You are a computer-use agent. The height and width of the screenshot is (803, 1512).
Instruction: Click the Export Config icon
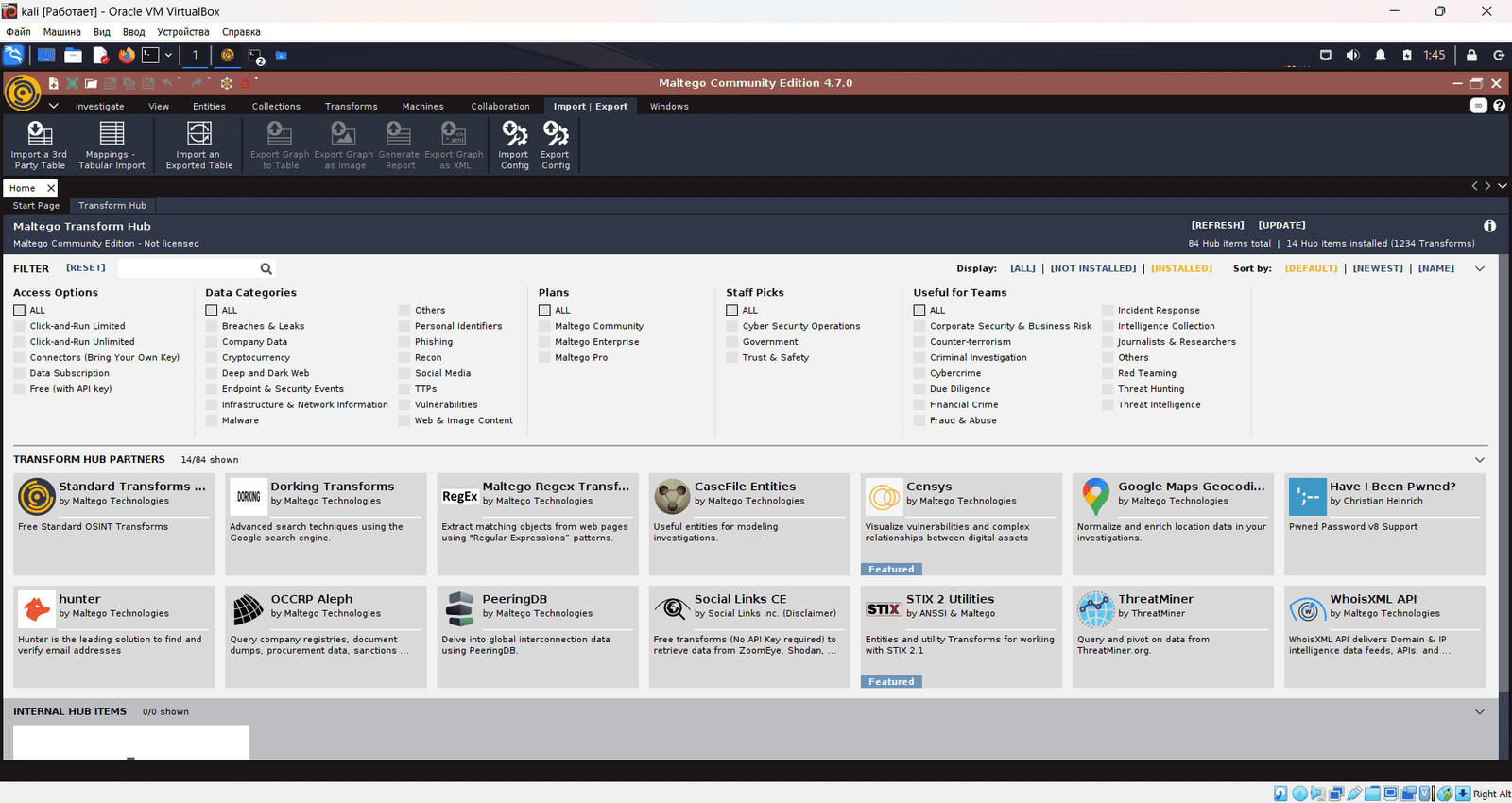[x=556, y=134]
